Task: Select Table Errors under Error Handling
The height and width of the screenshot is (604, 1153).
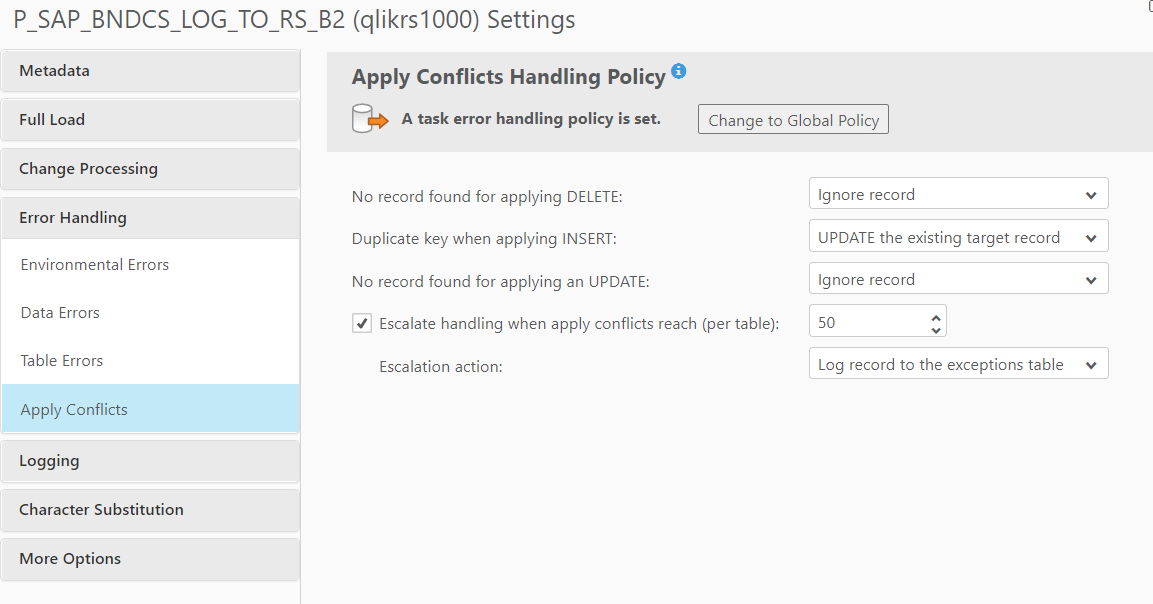Action: [62, 361]
